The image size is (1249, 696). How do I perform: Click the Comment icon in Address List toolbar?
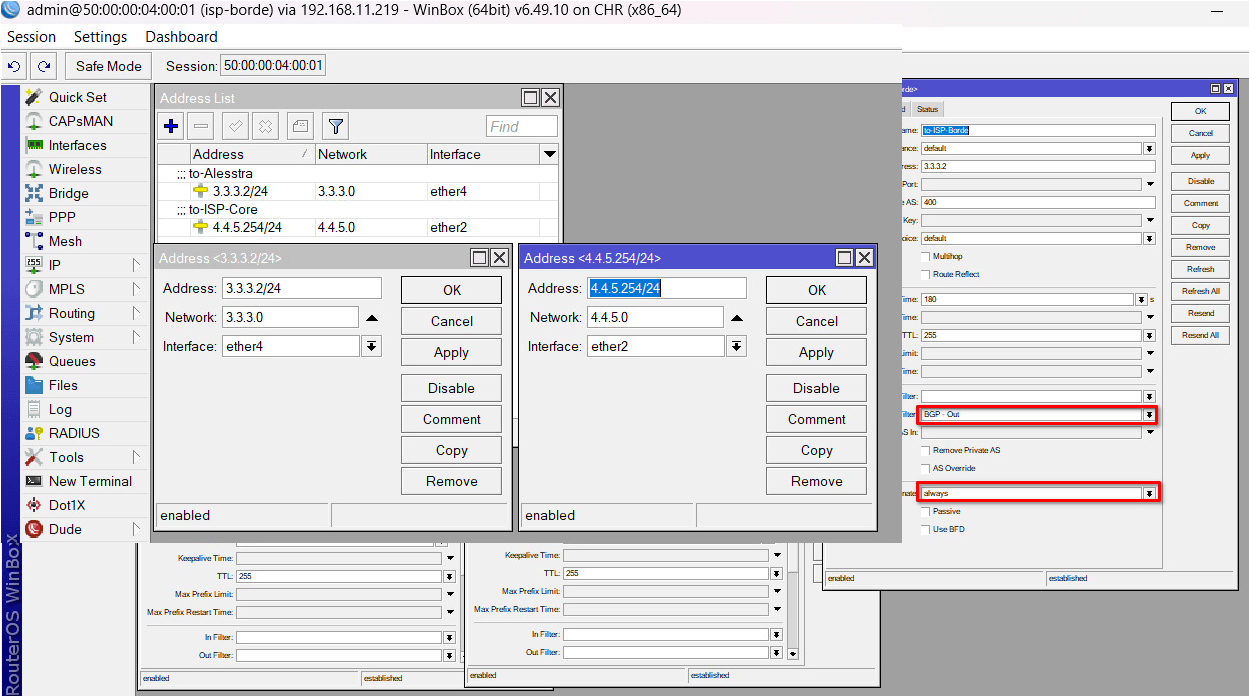tap(300, 126)
